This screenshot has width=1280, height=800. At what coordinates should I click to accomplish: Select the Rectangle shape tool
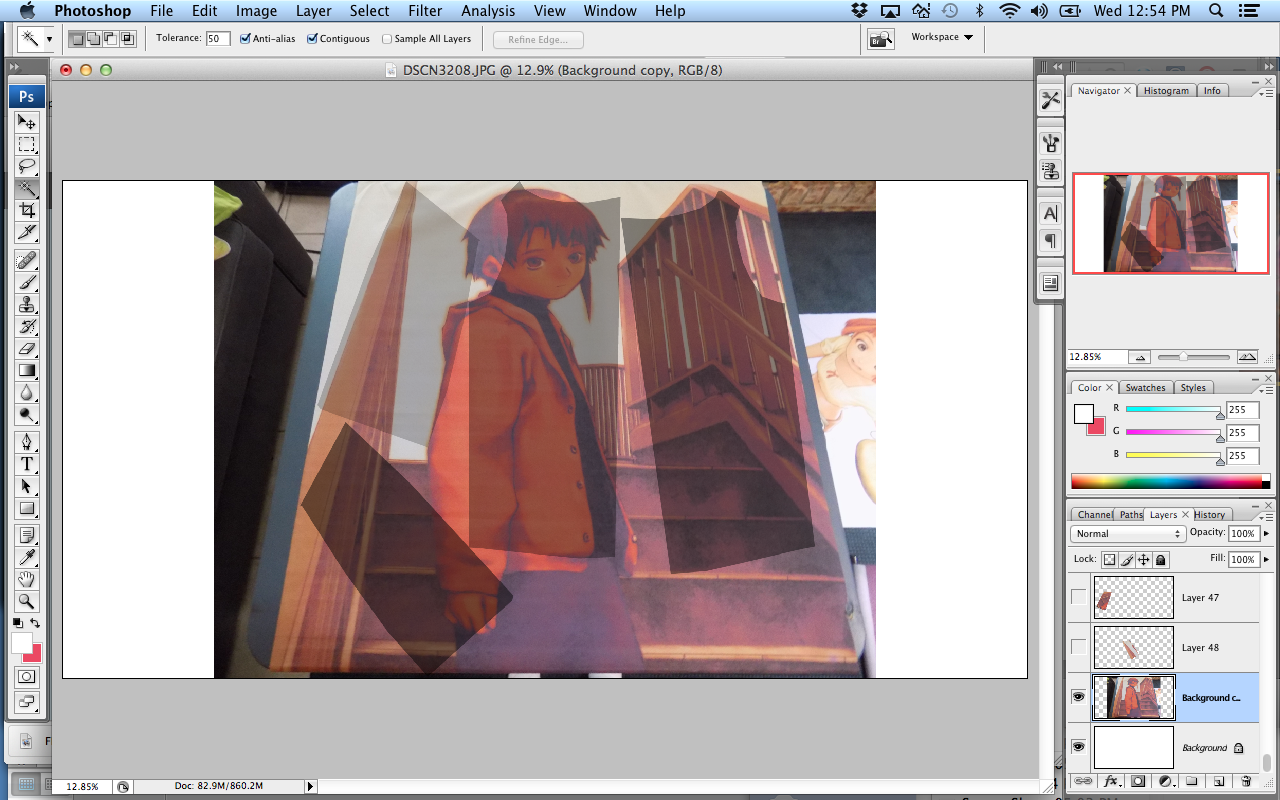coord(27,508)
